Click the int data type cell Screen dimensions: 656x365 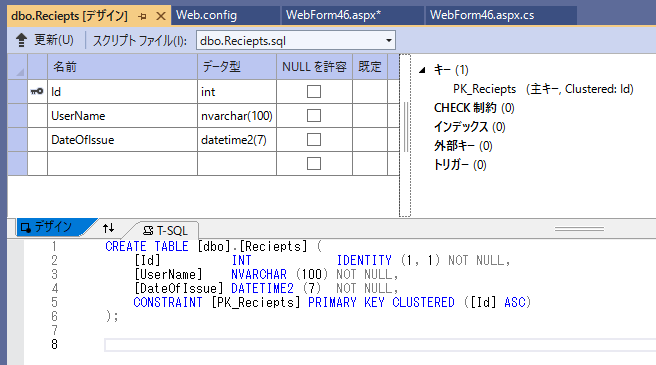coord(237,92)
